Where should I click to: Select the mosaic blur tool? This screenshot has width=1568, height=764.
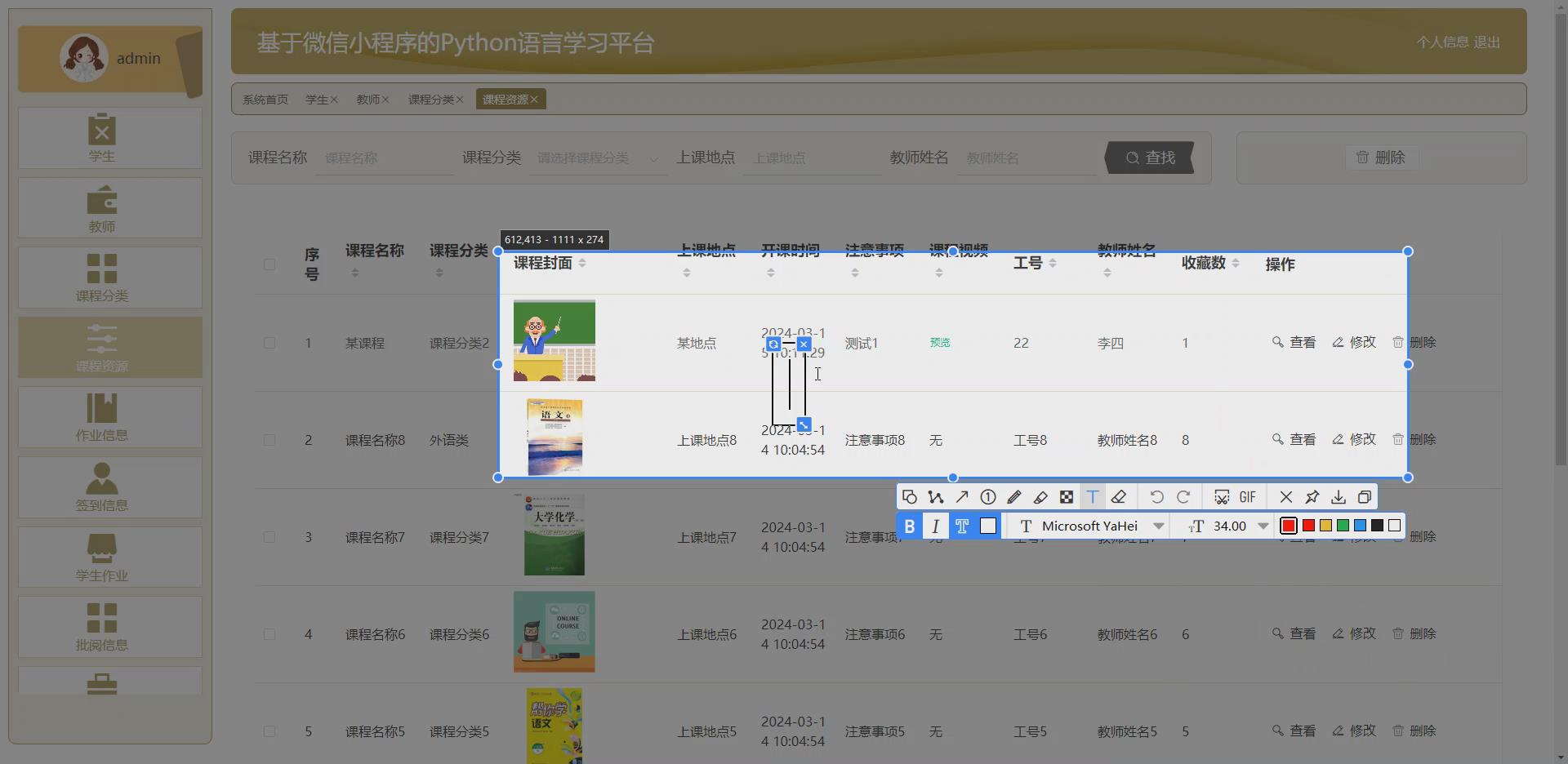click(x=1067, y=496)
